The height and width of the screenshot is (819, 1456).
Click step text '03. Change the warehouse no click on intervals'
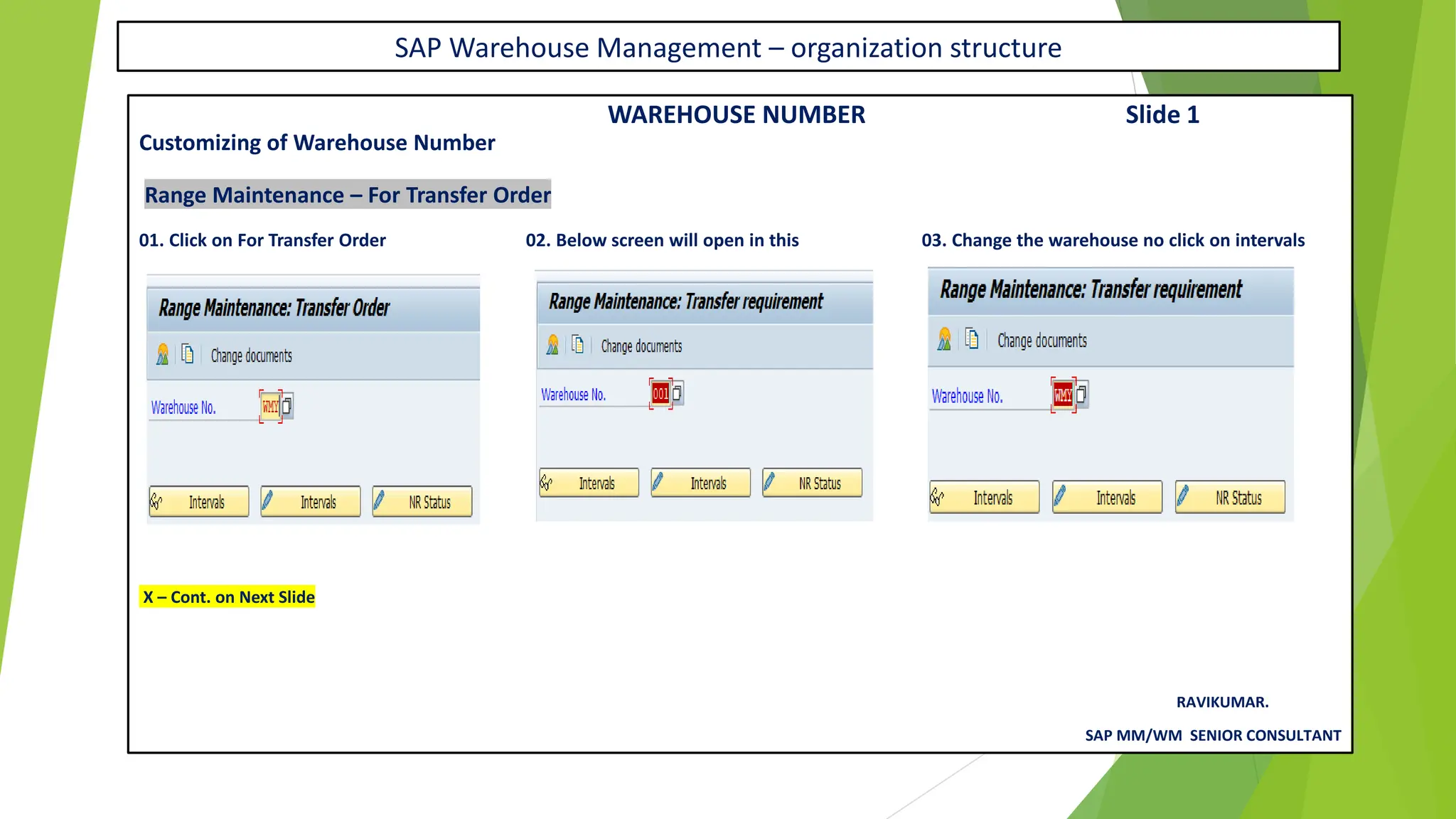tap(1113, 240)
